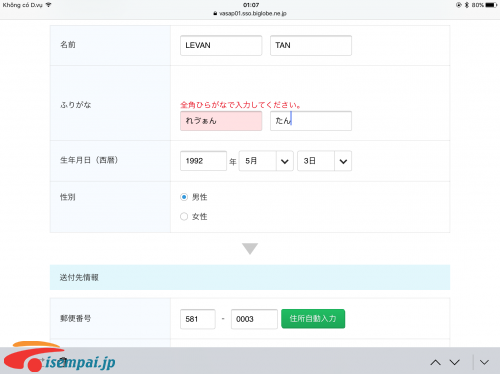Click the 住所自動入力 green button
This screenshot has height=374, width=500.
[x=313, y=319]
